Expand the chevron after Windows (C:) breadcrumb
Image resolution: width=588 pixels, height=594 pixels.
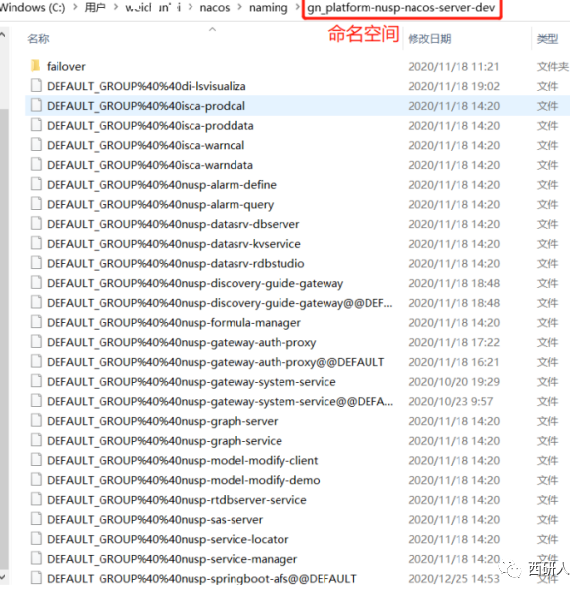coord(75,8)
